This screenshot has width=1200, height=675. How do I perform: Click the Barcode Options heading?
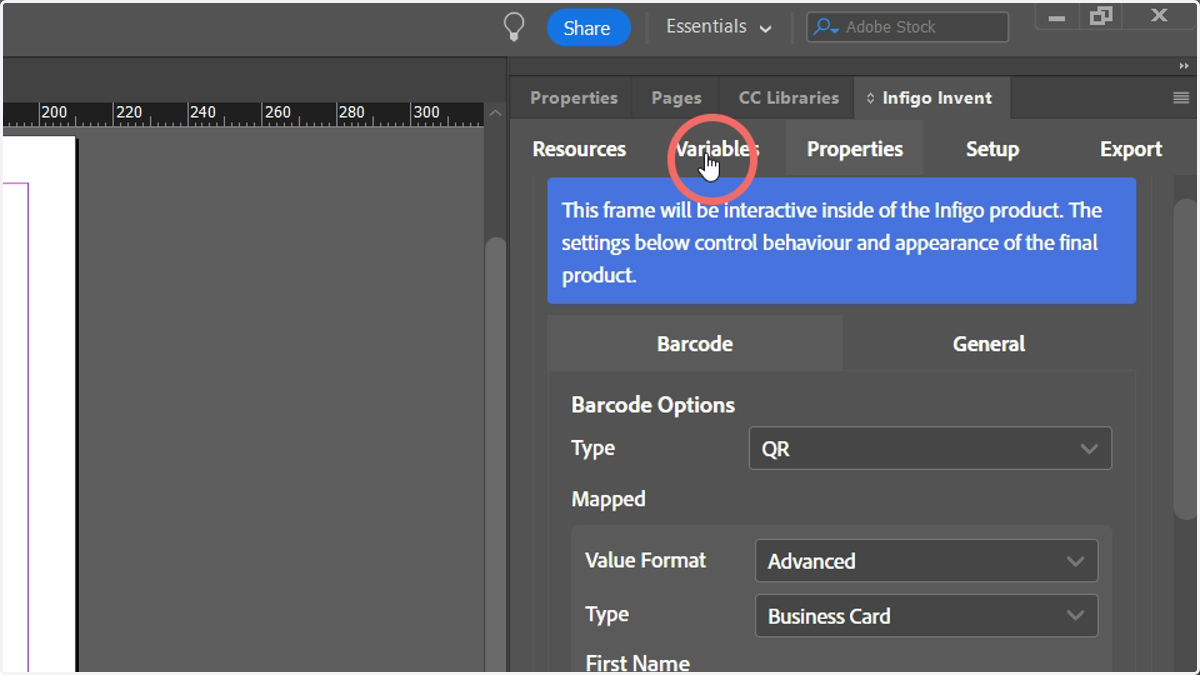point(653,405)
